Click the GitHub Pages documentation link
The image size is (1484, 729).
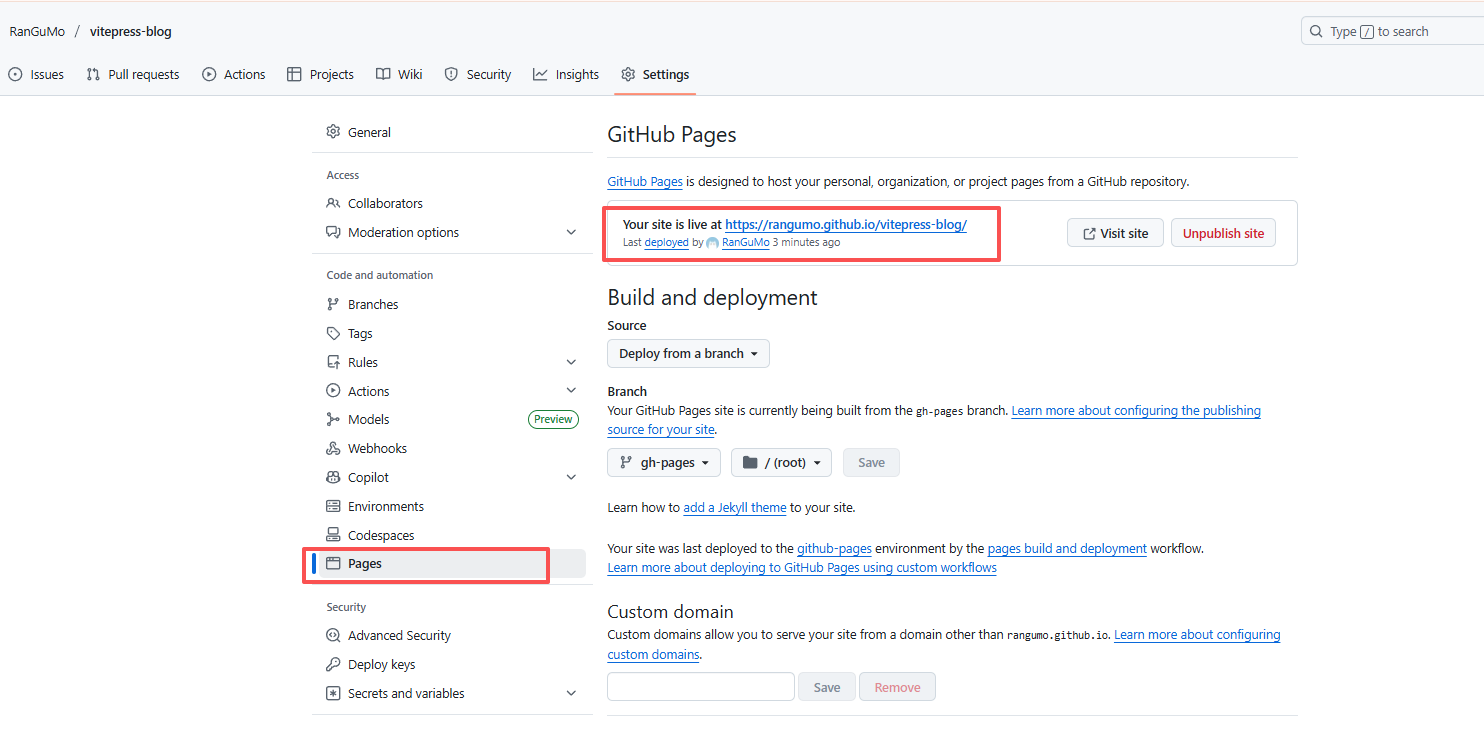(x=645, y=182)
